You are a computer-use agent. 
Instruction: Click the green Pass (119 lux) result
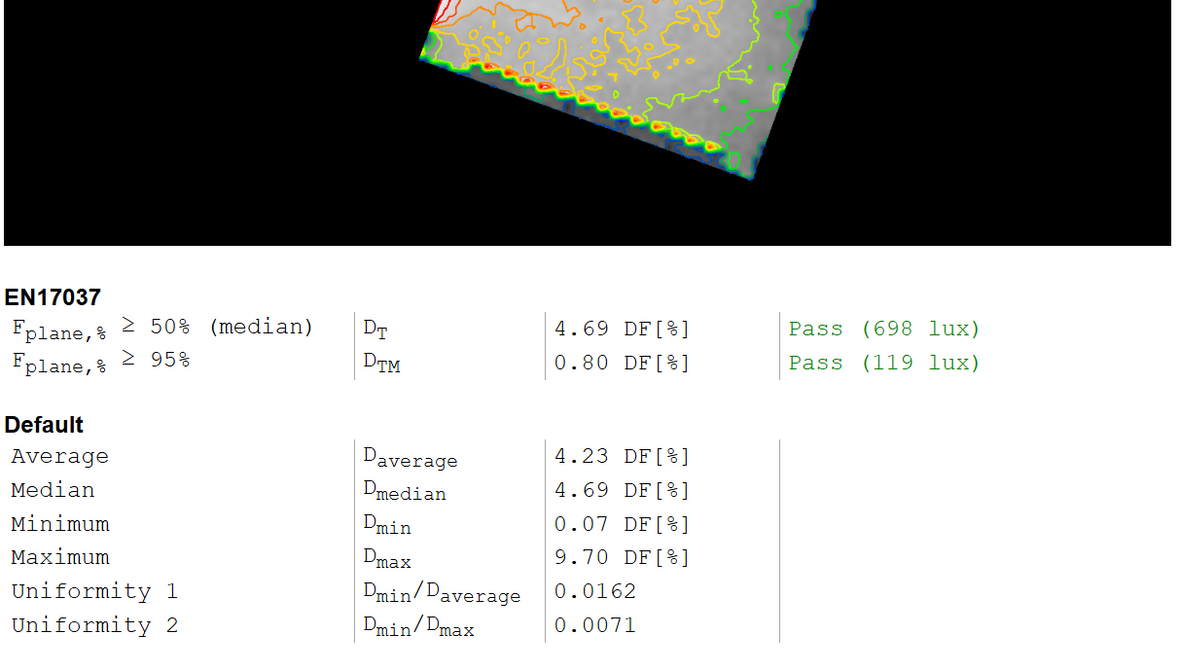click(884, 363)
